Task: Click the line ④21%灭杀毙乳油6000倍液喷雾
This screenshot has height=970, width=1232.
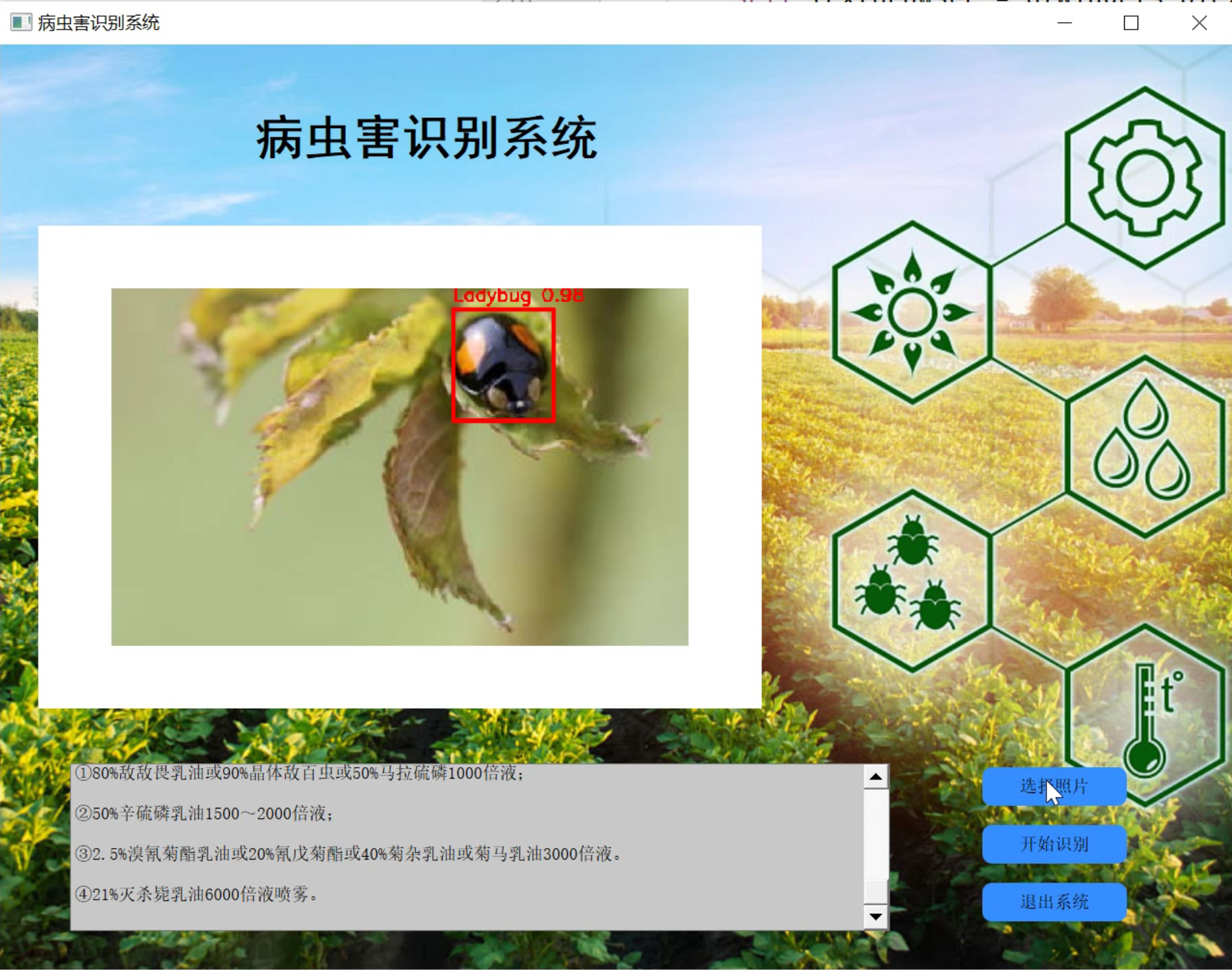Action: [x=196, y=894]
